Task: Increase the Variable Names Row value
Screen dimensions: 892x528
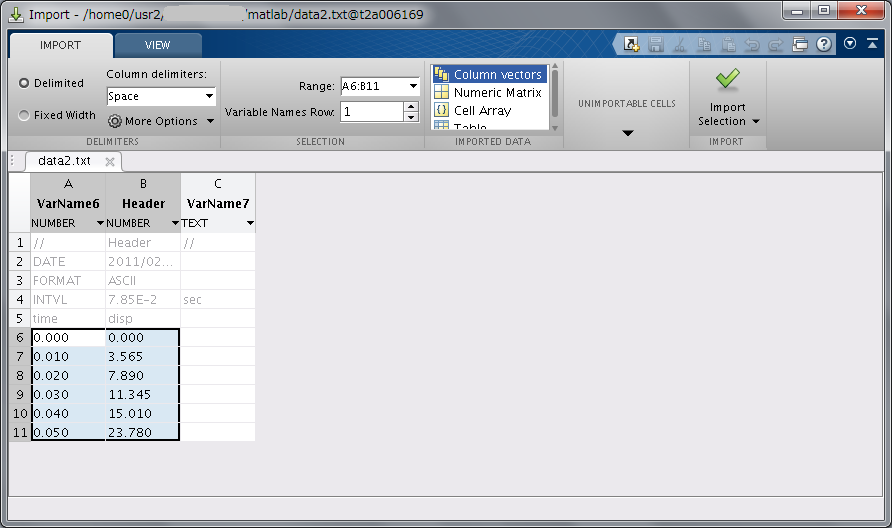Action: (x=411, y=107)
